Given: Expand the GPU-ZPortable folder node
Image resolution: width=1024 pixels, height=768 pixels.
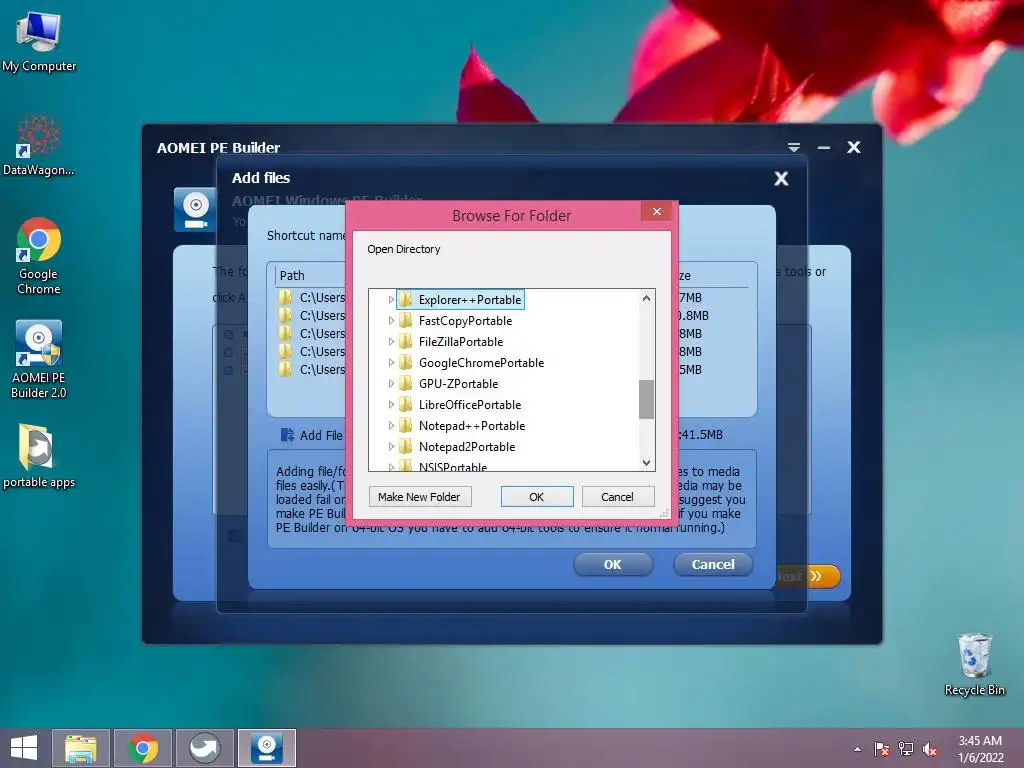Looking at the screenshot, I should click(391, 383).
